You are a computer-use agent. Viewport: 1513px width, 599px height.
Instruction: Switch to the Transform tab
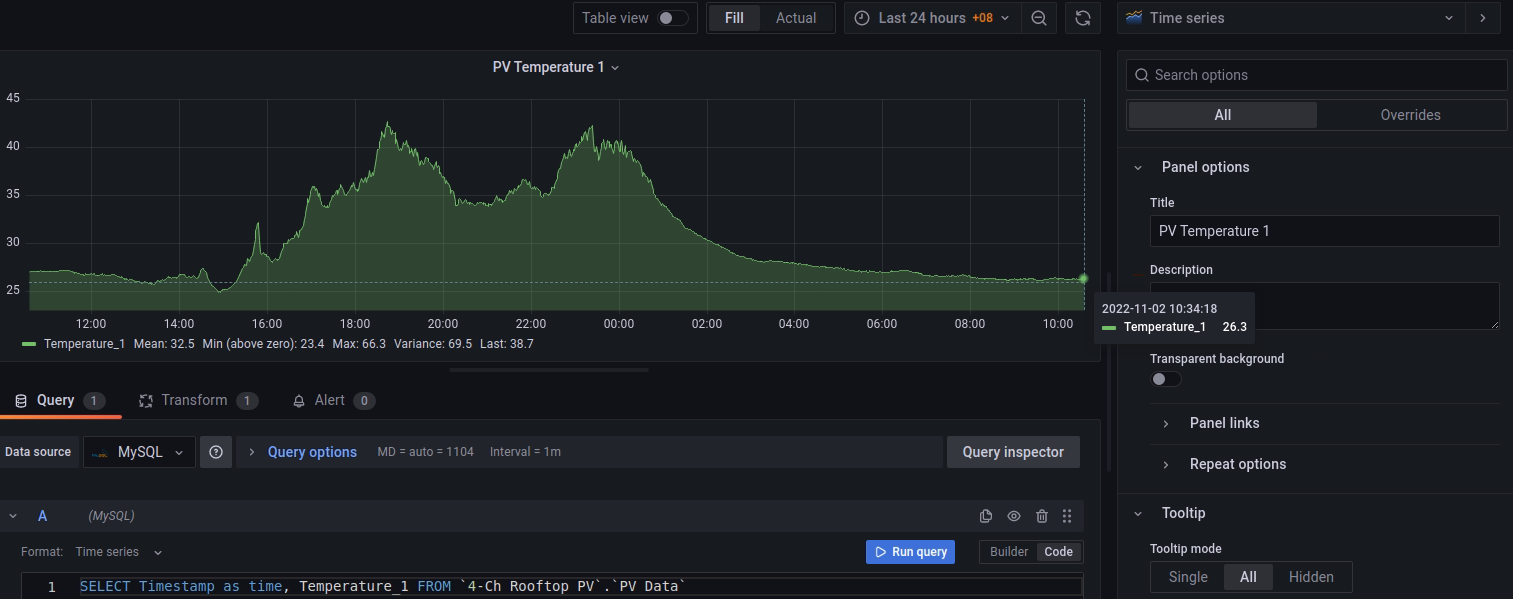click(197, 400)
